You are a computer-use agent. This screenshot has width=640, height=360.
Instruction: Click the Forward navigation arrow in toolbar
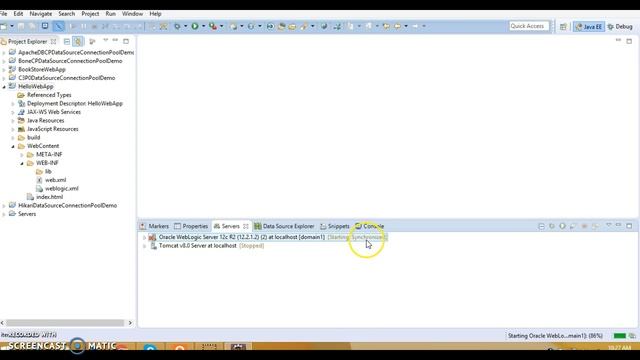click(415, 26)
